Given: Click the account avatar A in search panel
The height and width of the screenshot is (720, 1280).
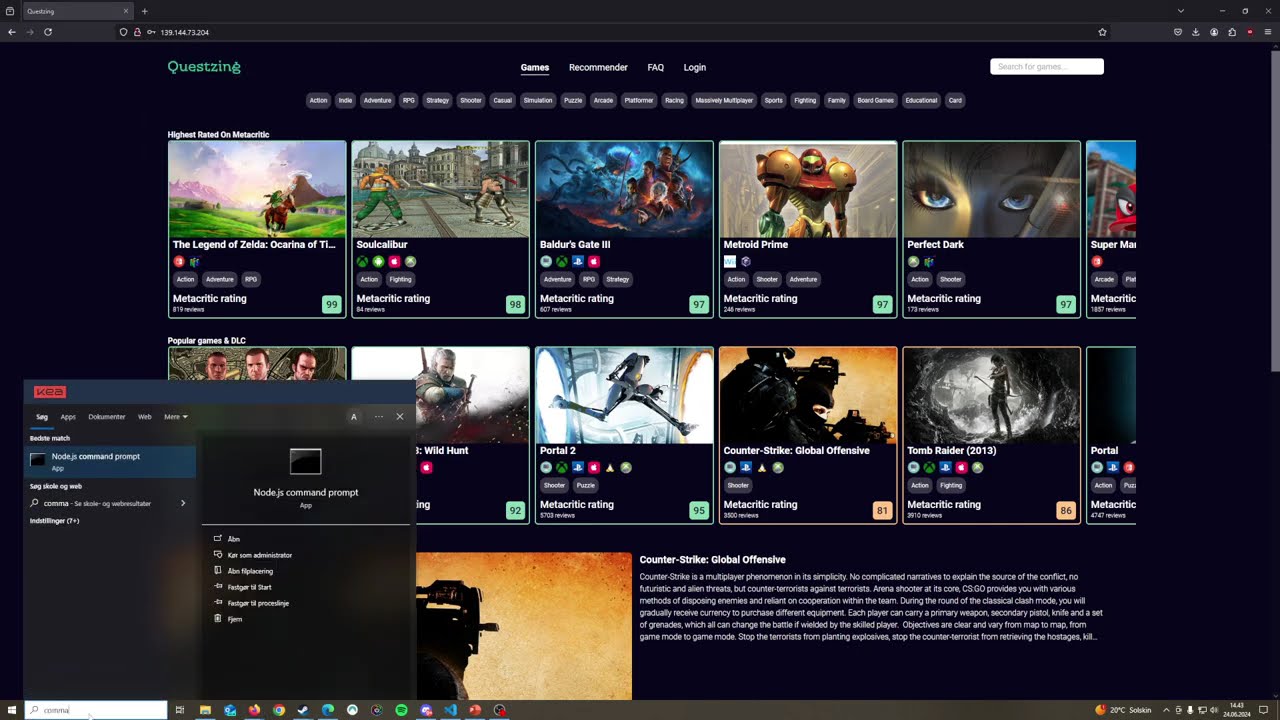Looking at the screenshot, I should click(x=353, y=416).
